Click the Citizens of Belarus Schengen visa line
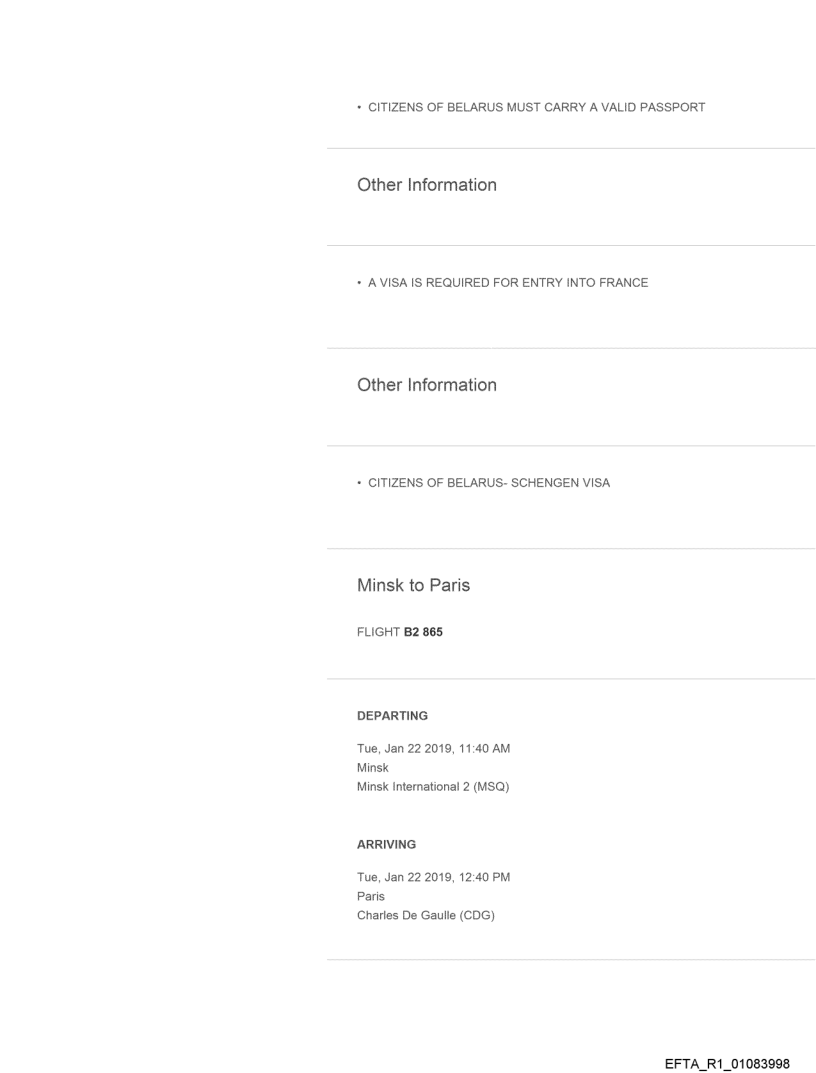The height and width of the screenshot is (1073, 816). tap(488, 483)
